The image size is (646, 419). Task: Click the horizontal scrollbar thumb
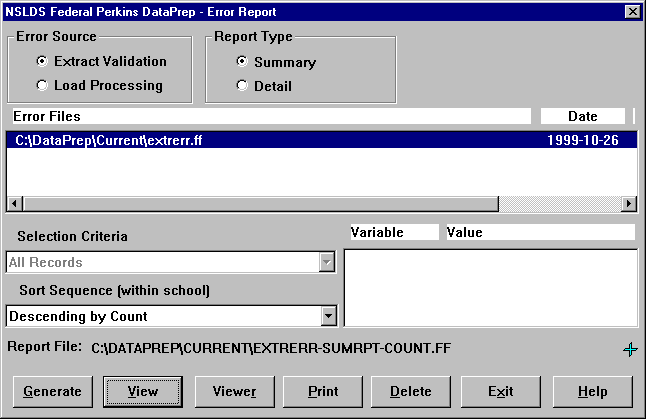click(260, 204)
